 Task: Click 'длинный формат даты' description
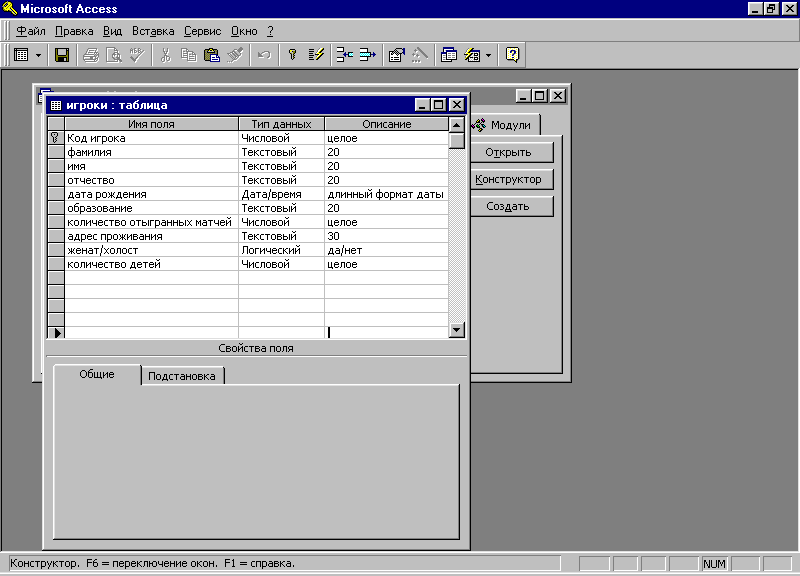[x=386, y=194]
